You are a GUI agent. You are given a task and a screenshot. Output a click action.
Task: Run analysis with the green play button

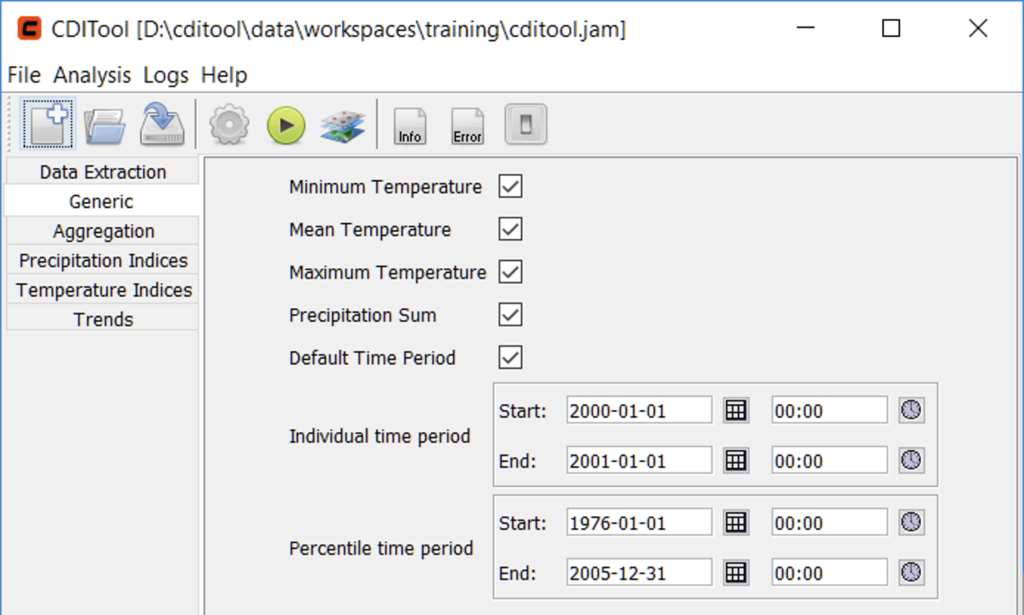(286, 126)
